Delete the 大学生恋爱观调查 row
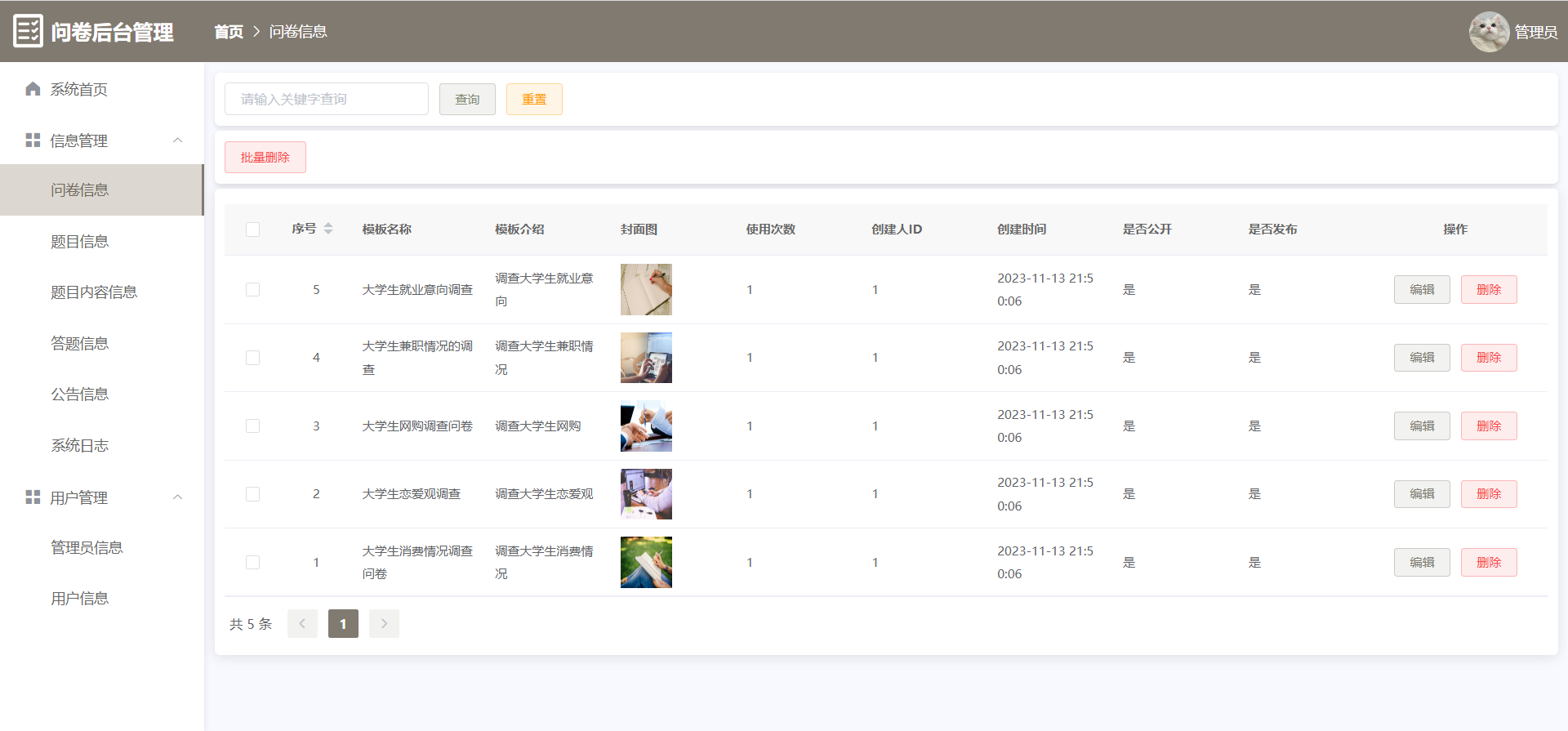 1489,494
